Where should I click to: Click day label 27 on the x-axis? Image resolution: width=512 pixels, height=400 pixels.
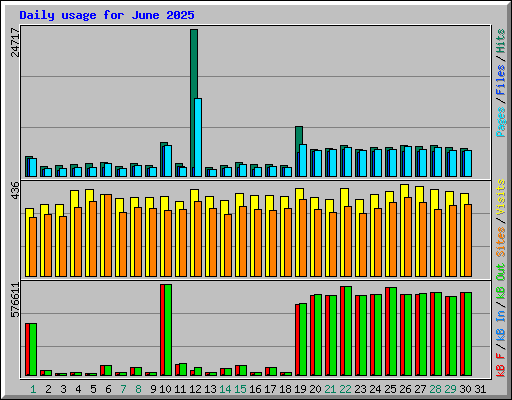point(420,389)
